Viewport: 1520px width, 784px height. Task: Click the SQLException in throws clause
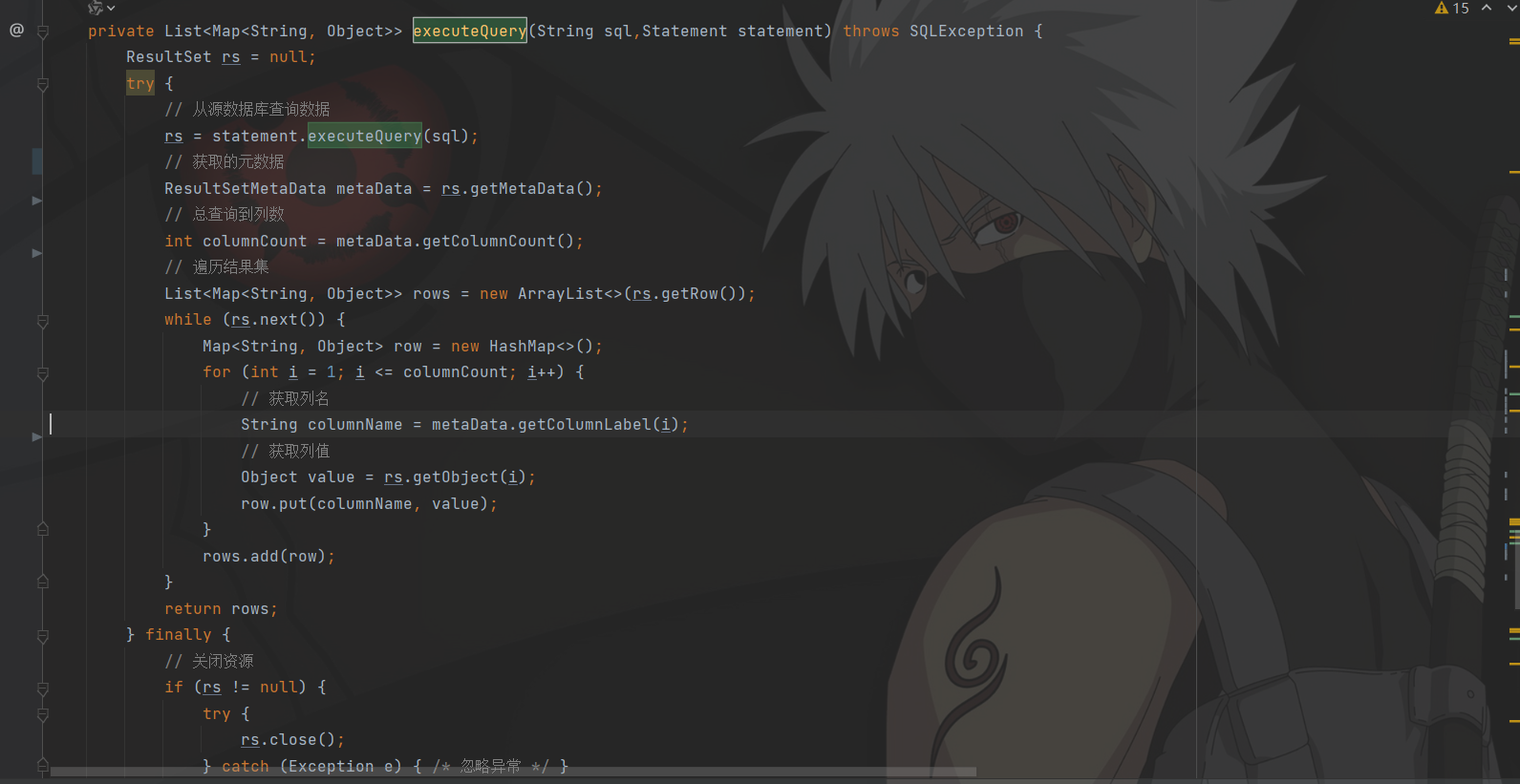coord(966,31)
